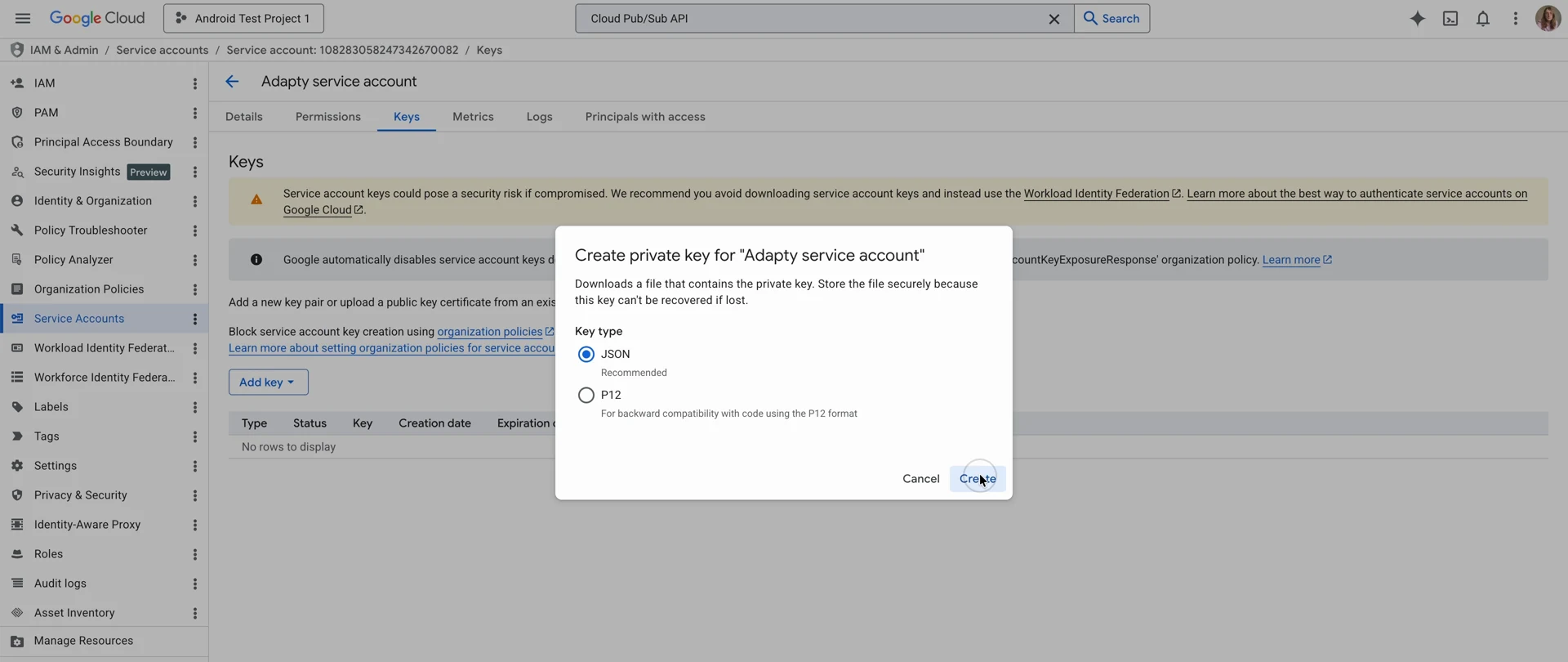This screenshot has height=662, width=1568.
Task: Click the Principal Access Boundary icon
Action: (17, 141)
